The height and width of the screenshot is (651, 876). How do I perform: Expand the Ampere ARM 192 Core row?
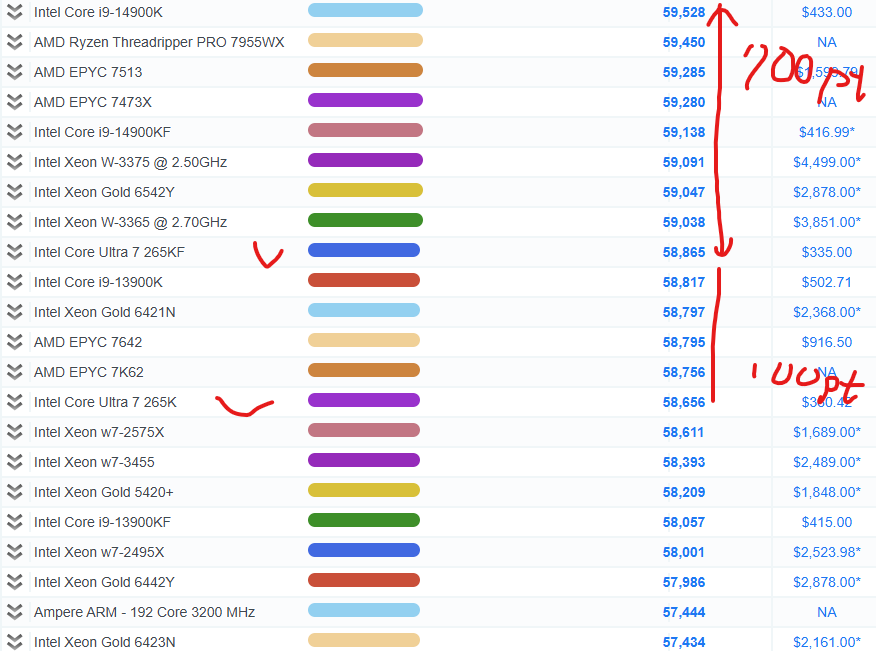point(15,612)
